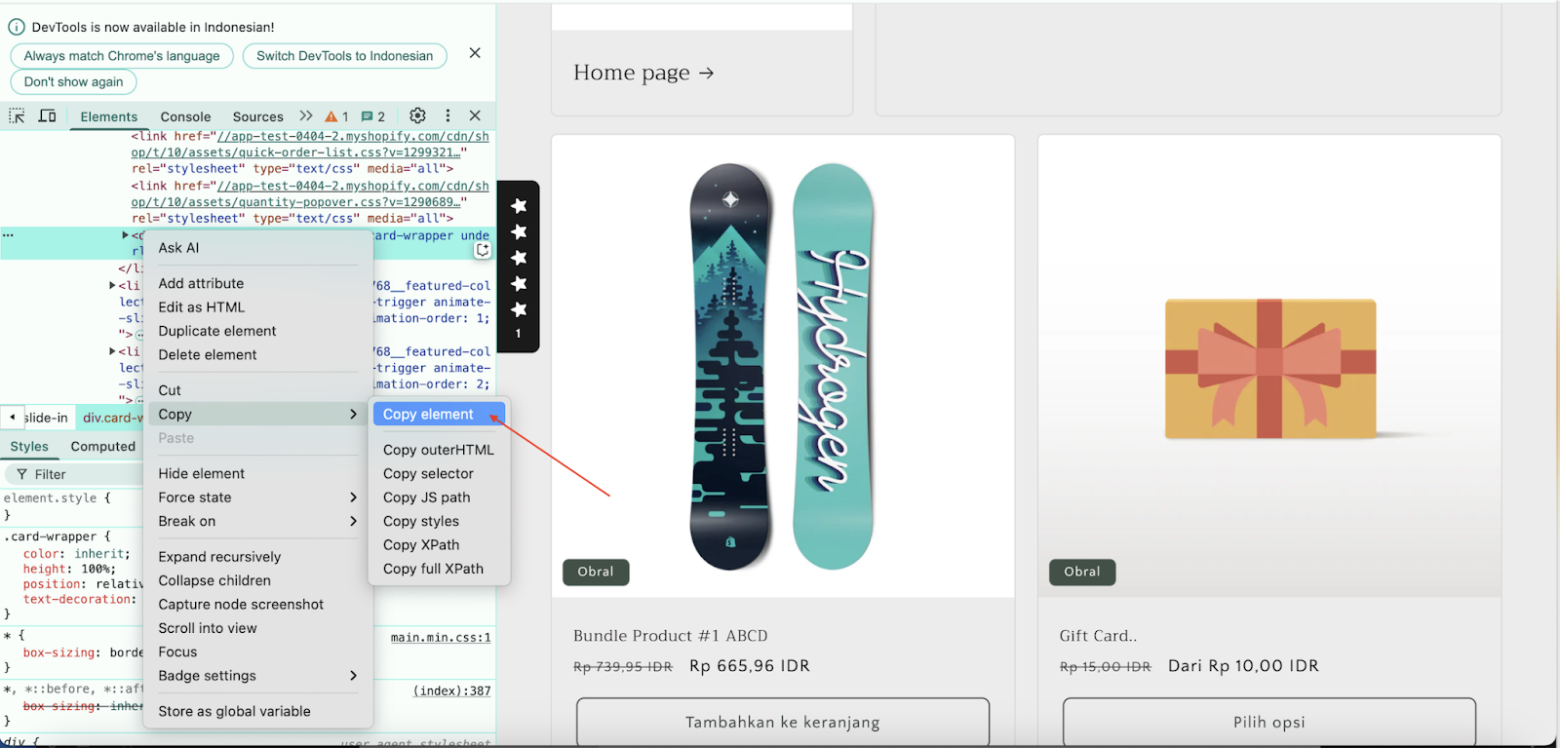Screen dimensions: 1566x756
Task: Click the Don't show again option
Action: point(73,82)
